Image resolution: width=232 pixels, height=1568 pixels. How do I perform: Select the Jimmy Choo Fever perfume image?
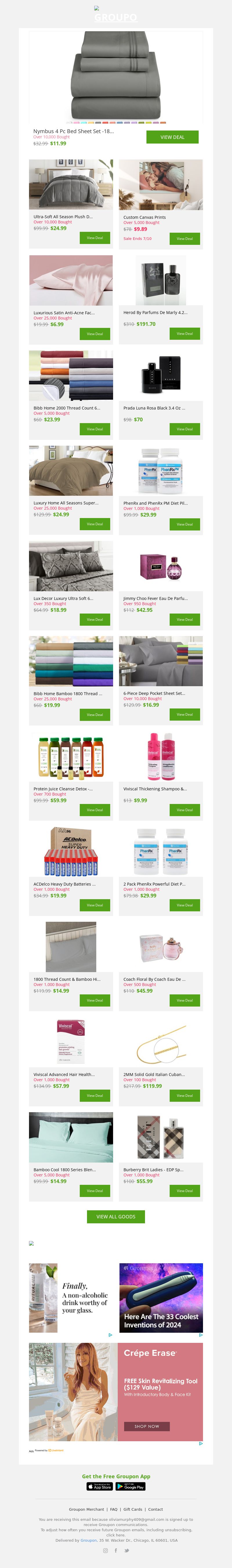coord(161,566)
